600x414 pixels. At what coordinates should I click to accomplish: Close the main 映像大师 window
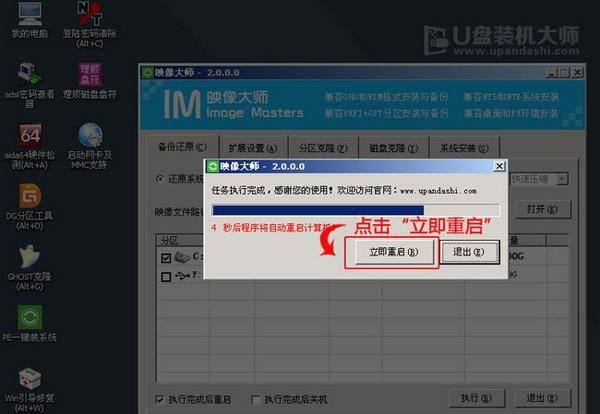coord(577,72)
